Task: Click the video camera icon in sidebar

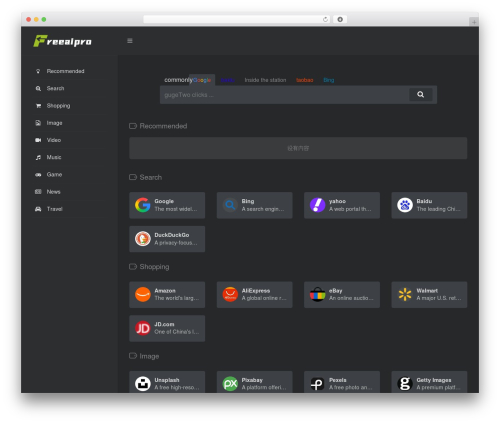Action: 38,140
